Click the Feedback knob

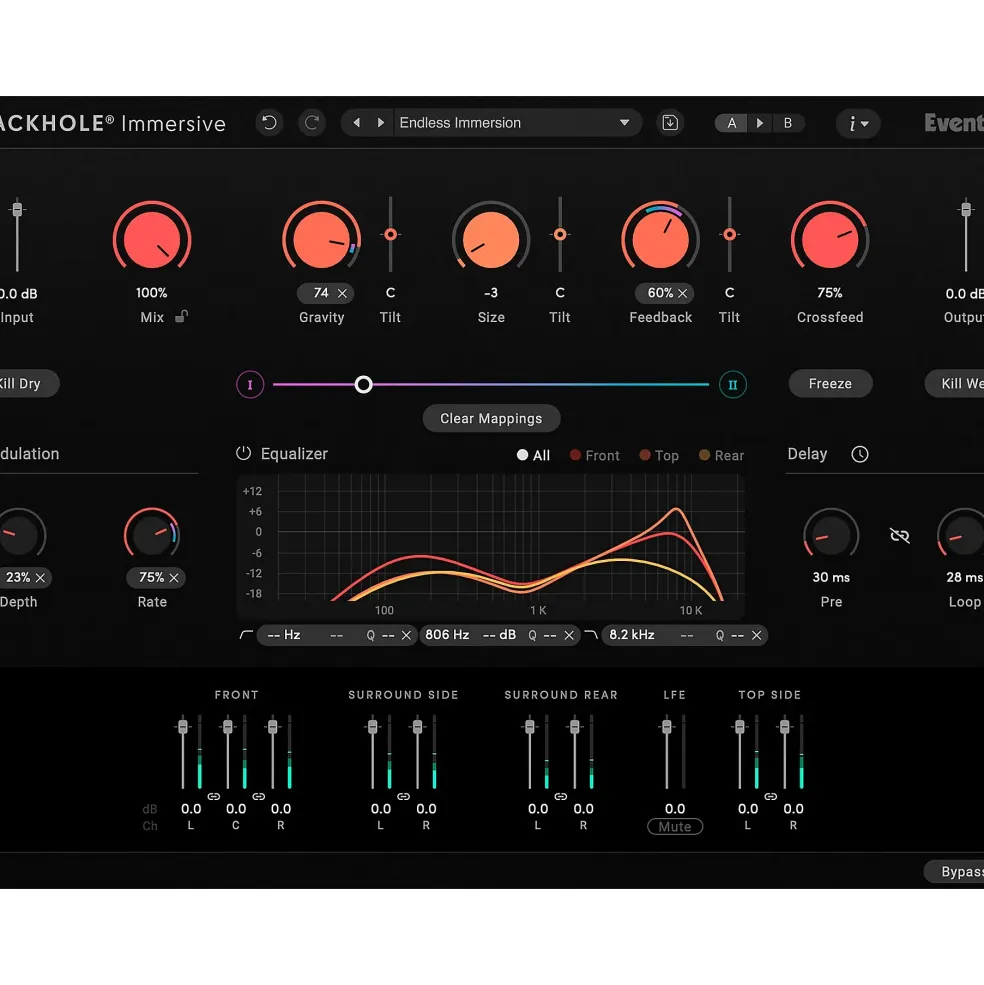660,239
